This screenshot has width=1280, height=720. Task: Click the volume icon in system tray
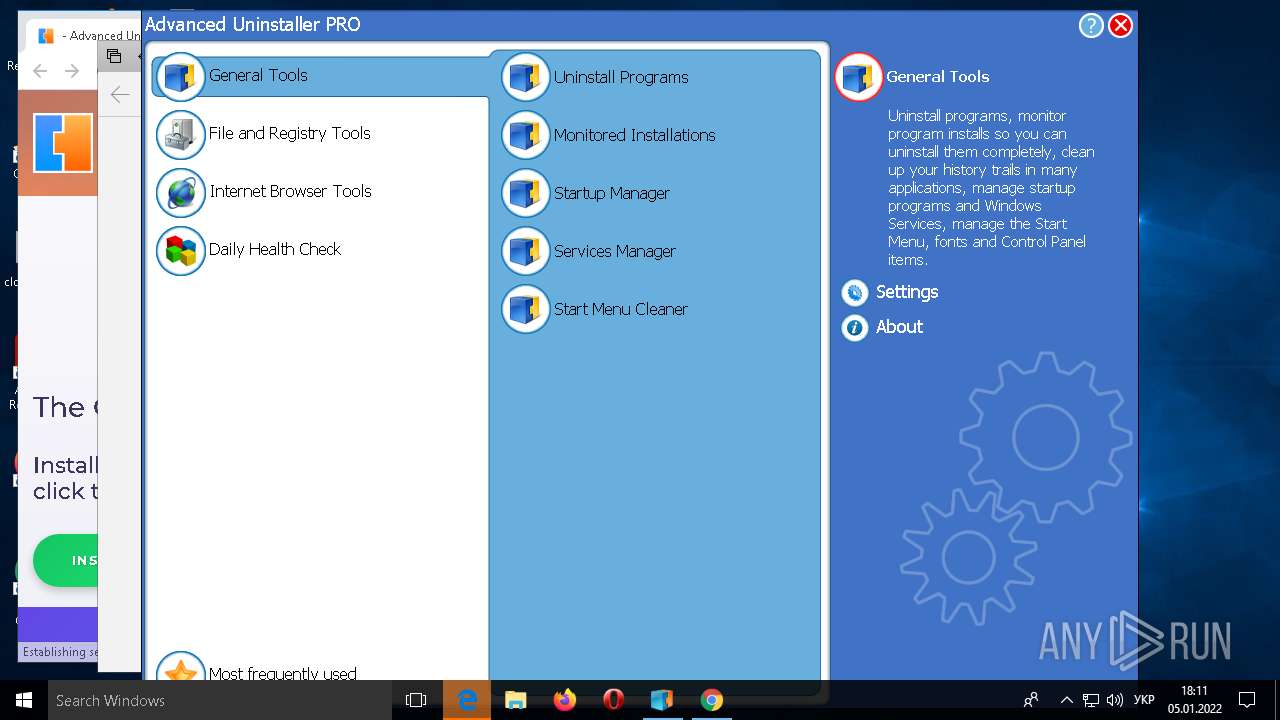(x=1115, y=700)
